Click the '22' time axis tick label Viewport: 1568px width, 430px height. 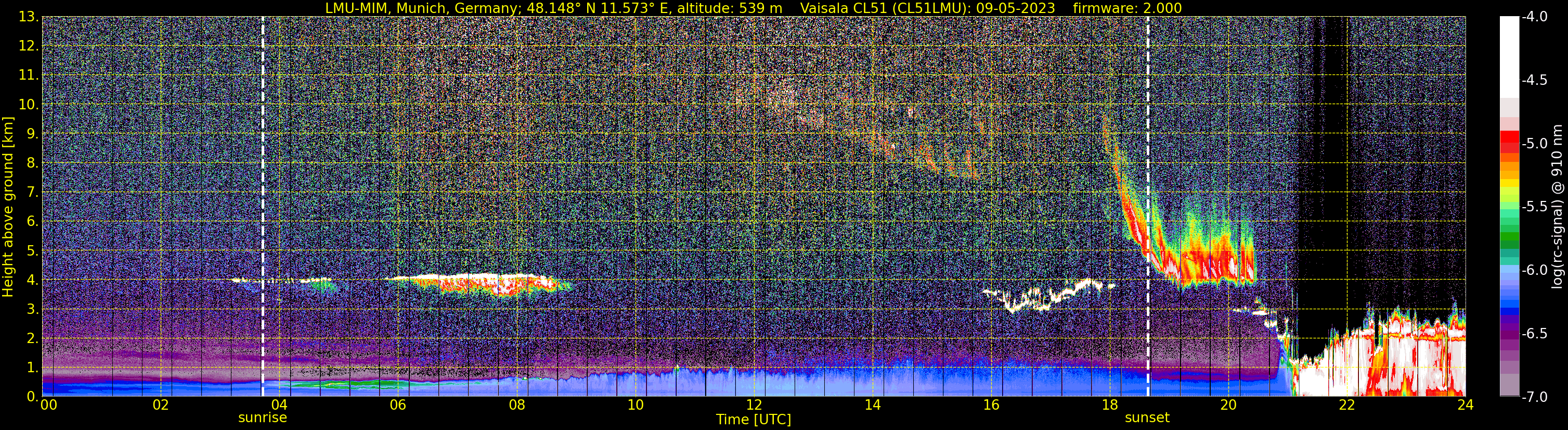point(1347,405)
